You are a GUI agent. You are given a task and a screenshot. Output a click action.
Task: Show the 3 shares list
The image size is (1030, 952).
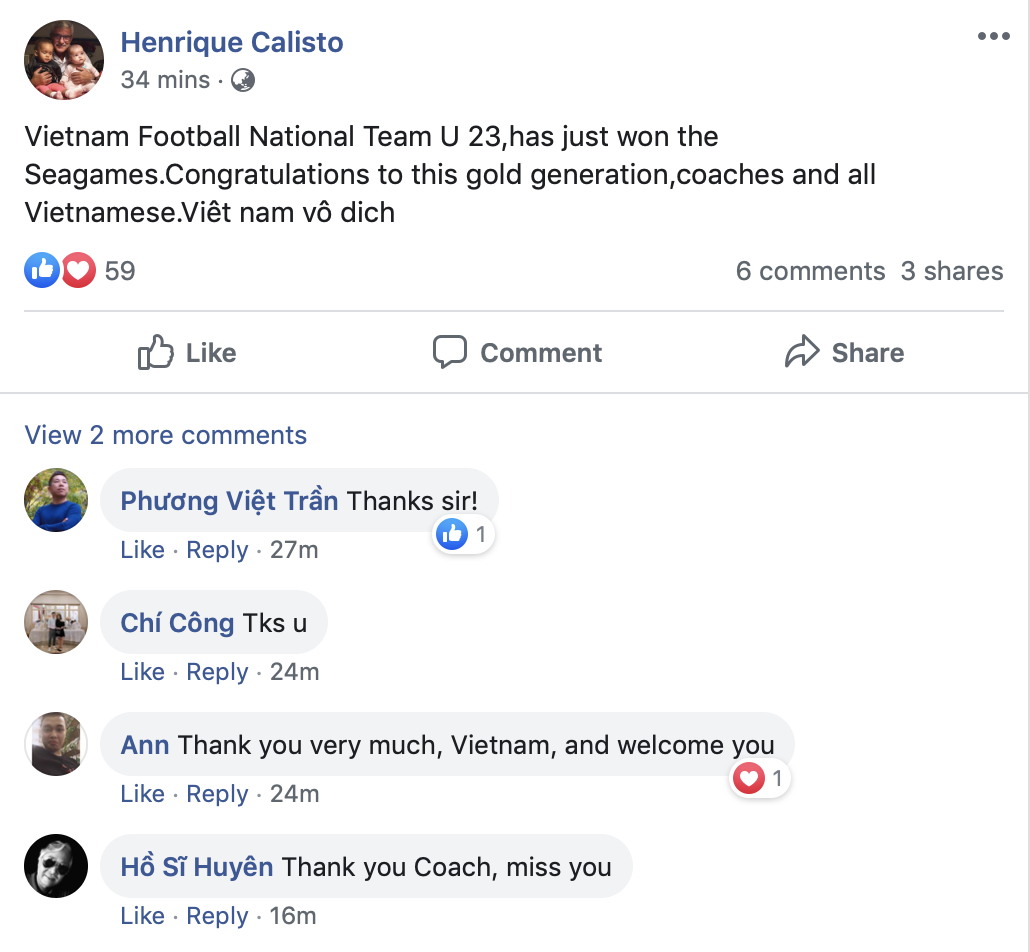[x=951, y=271]
